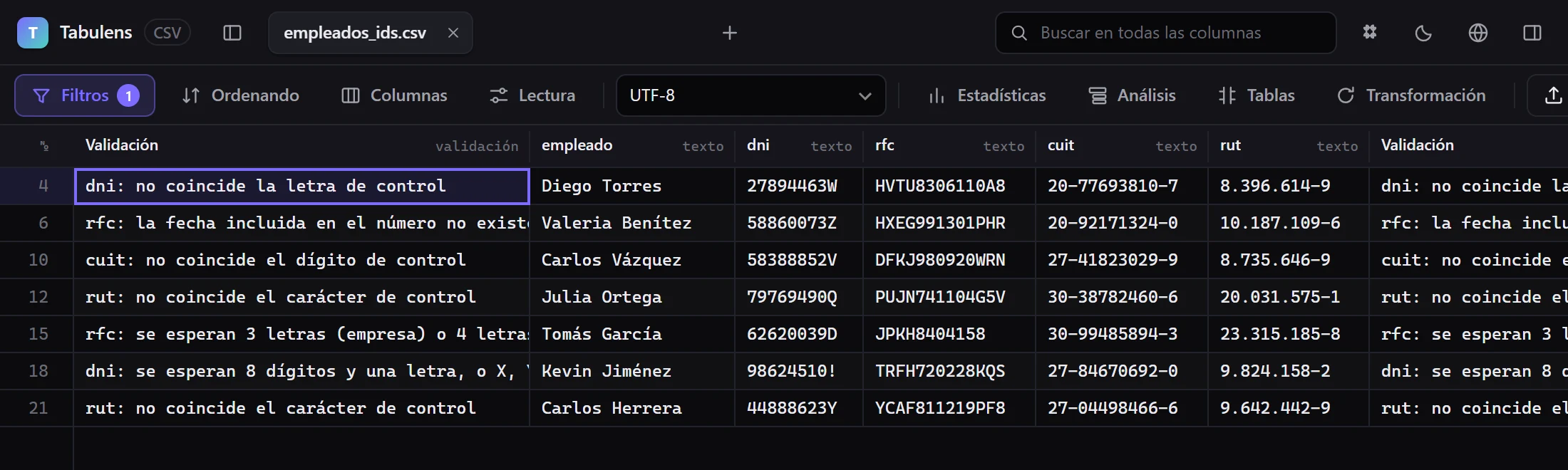Click the empleado column header
The height and width of the screenshot is (470, 1568).
632,145
